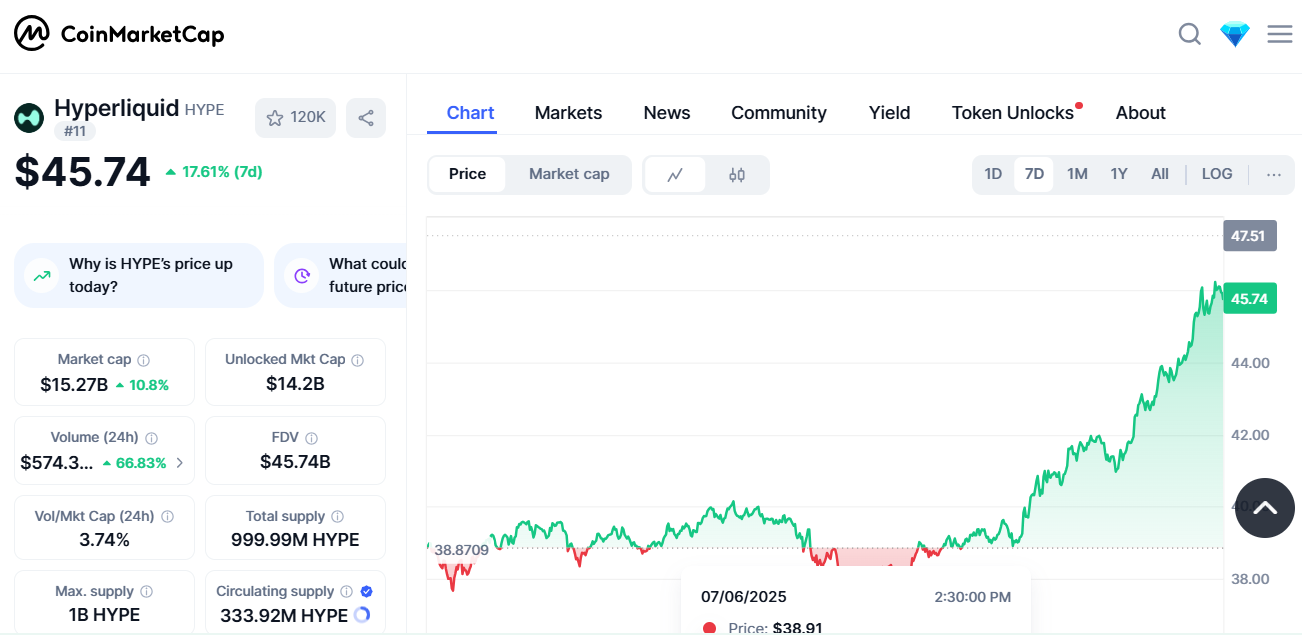Click the 333.92M HYPE circulating supply value
The image size is (1302, 635).
click(284, 615)
